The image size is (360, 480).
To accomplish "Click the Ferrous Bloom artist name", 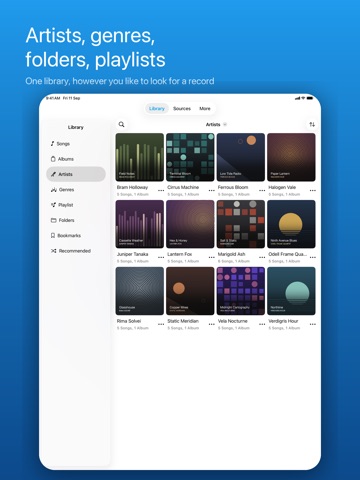I will [x=233, y=187].
